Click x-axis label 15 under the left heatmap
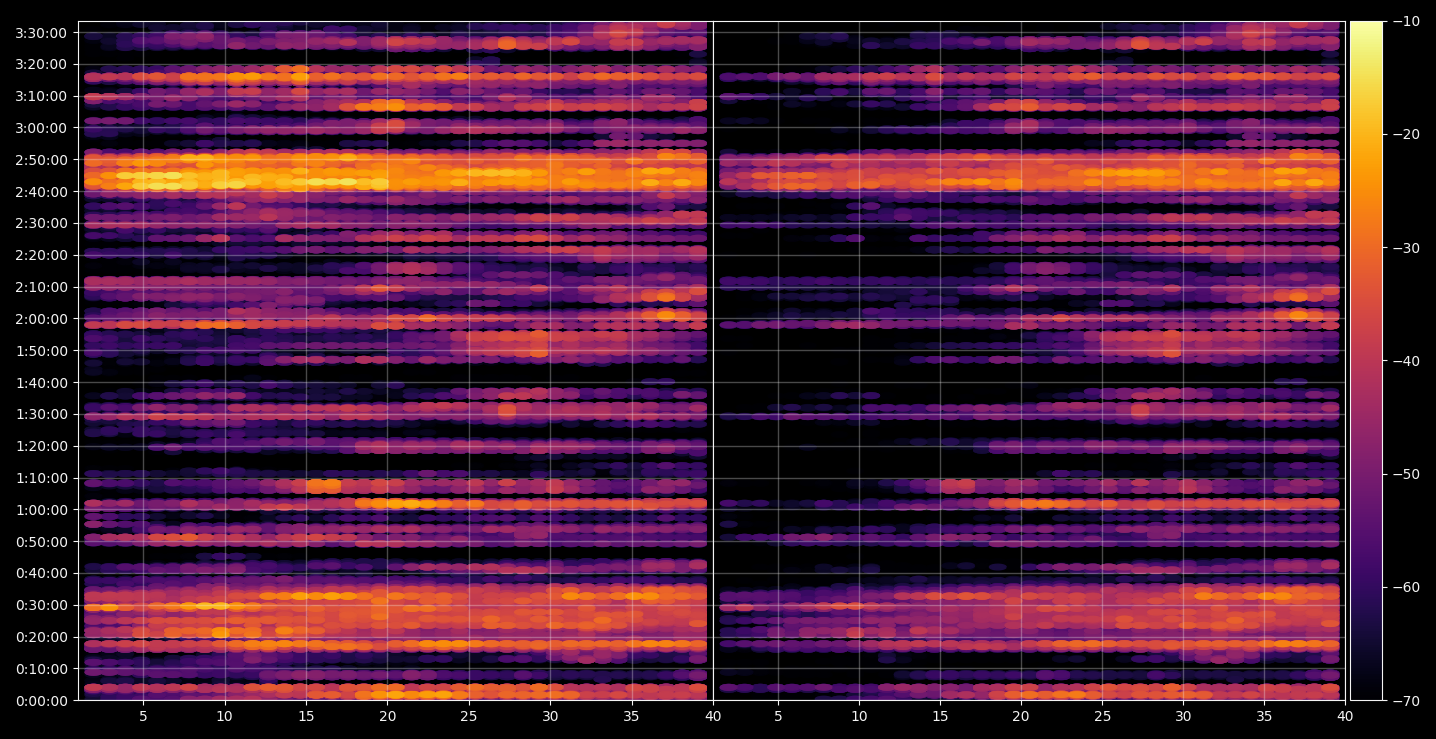Screen dimensions: 1436x739 (306, 717)
